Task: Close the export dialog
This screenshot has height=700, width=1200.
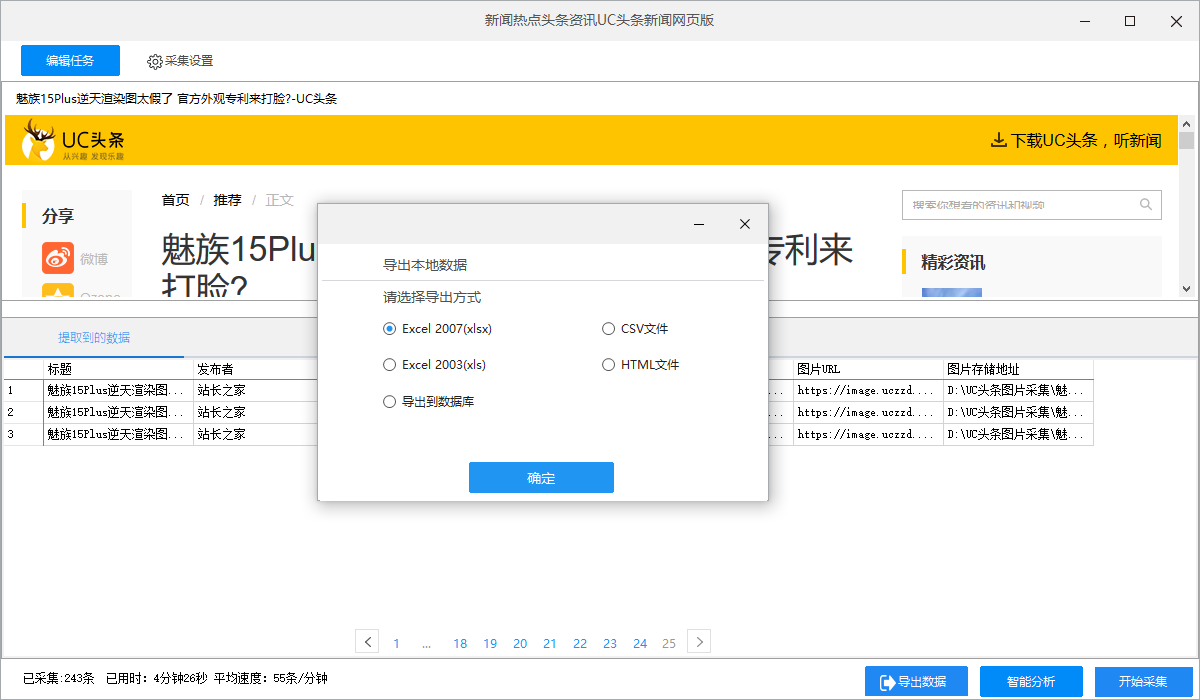Action: tap(744, 224)
